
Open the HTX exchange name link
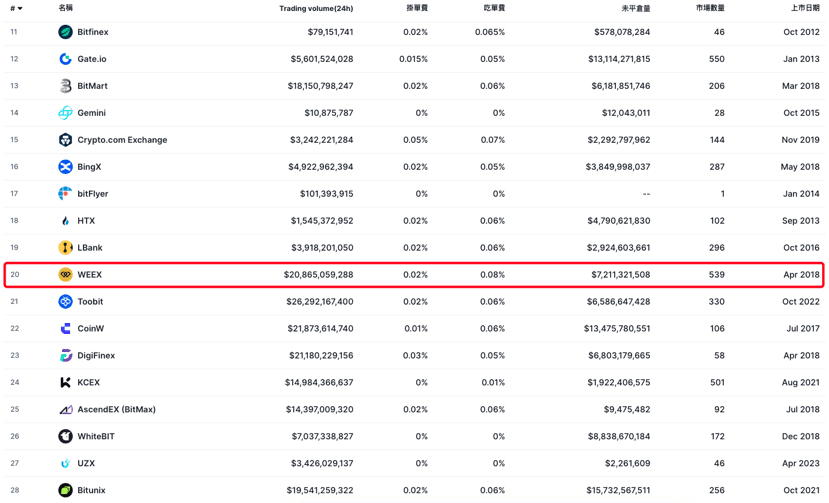(x=86, y=221)
